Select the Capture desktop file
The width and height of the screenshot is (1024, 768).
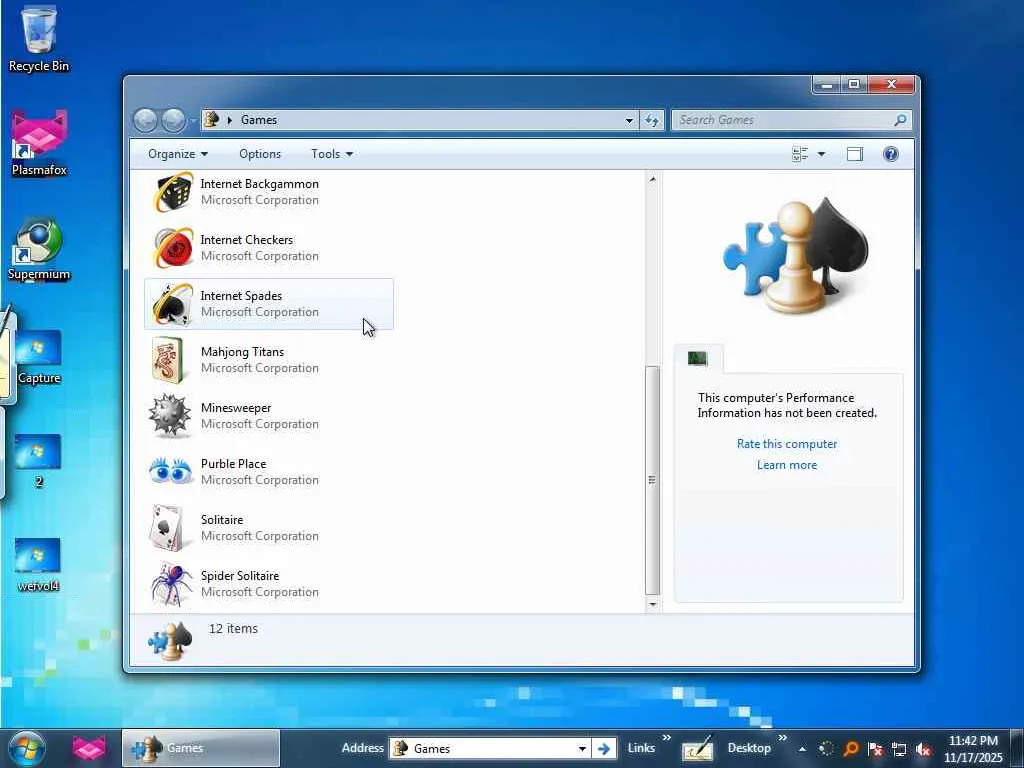click(x=39, y=357)
